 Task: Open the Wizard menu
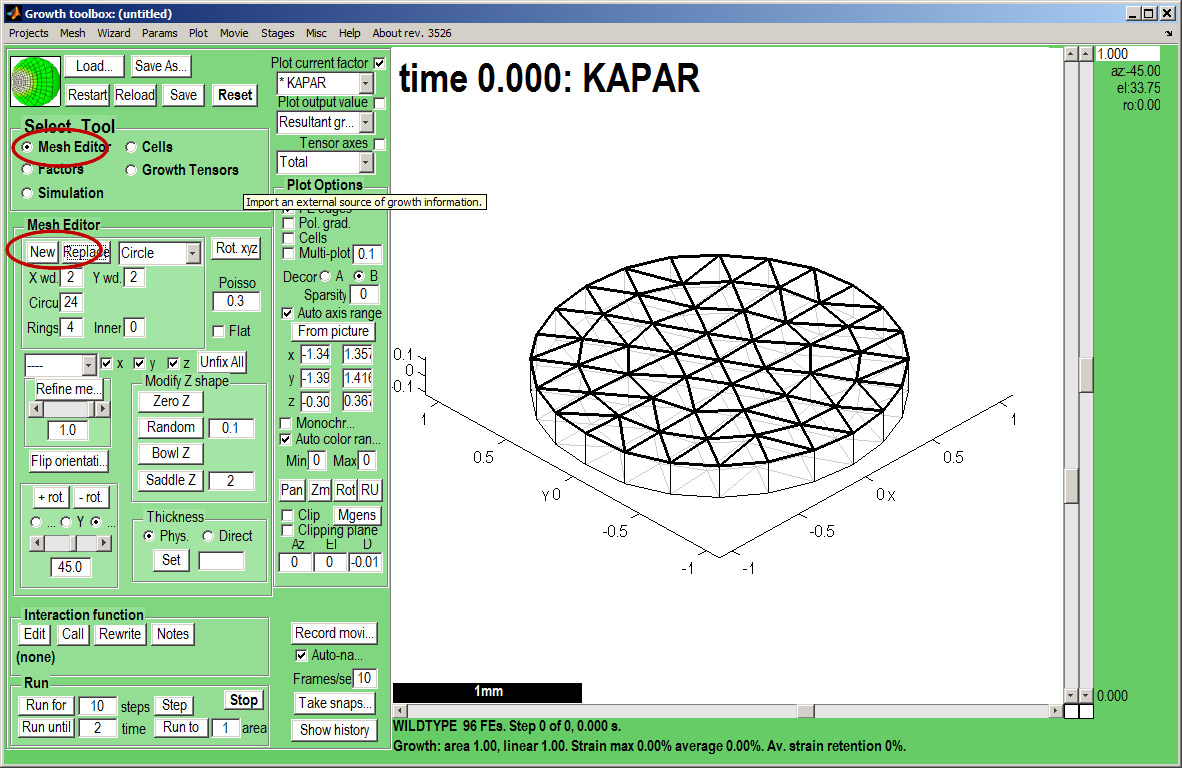click(114, 33)
